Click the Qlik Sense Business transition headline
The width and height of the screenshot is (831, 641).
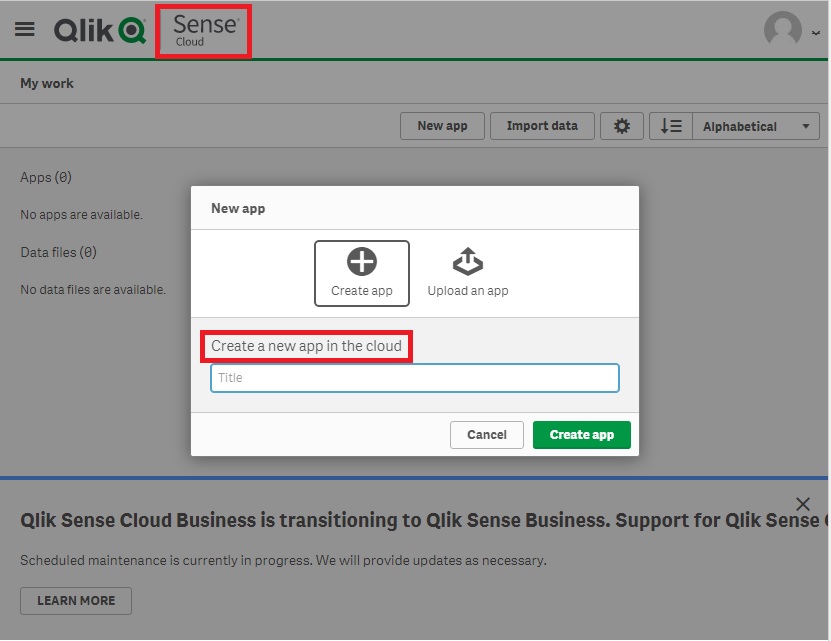coord(424,520)
